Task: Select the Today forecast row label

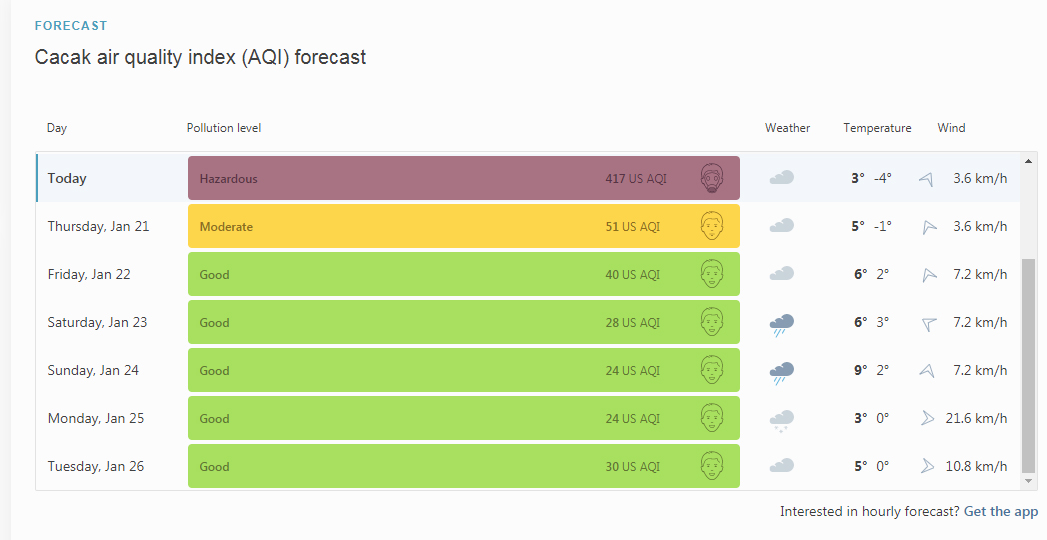Action: 67,178
